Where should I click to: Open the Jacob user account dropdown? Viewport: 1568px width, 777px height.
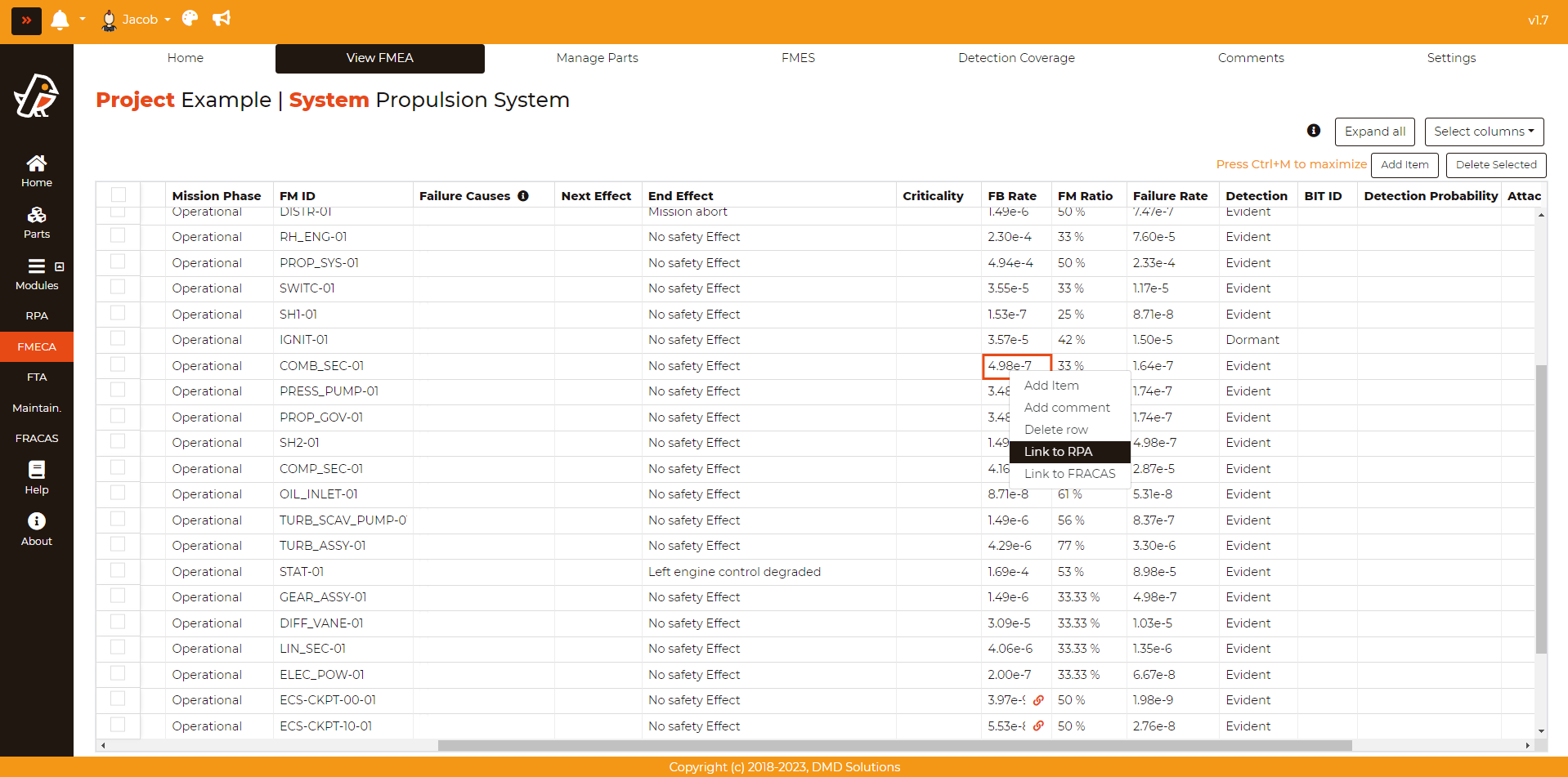point(136,20)
